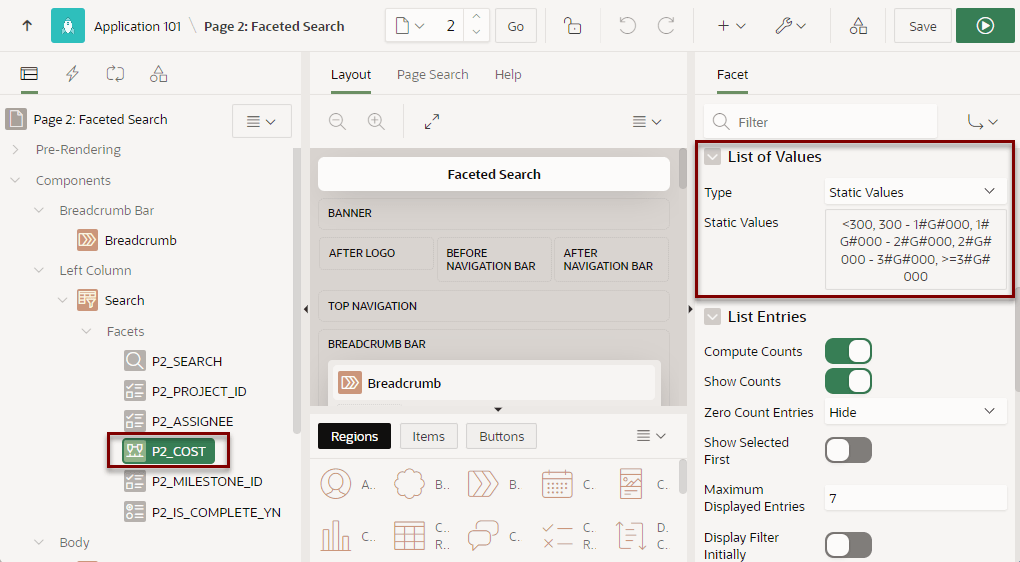Open the Zero Count Entries dropdown

(x=915, y=412)
